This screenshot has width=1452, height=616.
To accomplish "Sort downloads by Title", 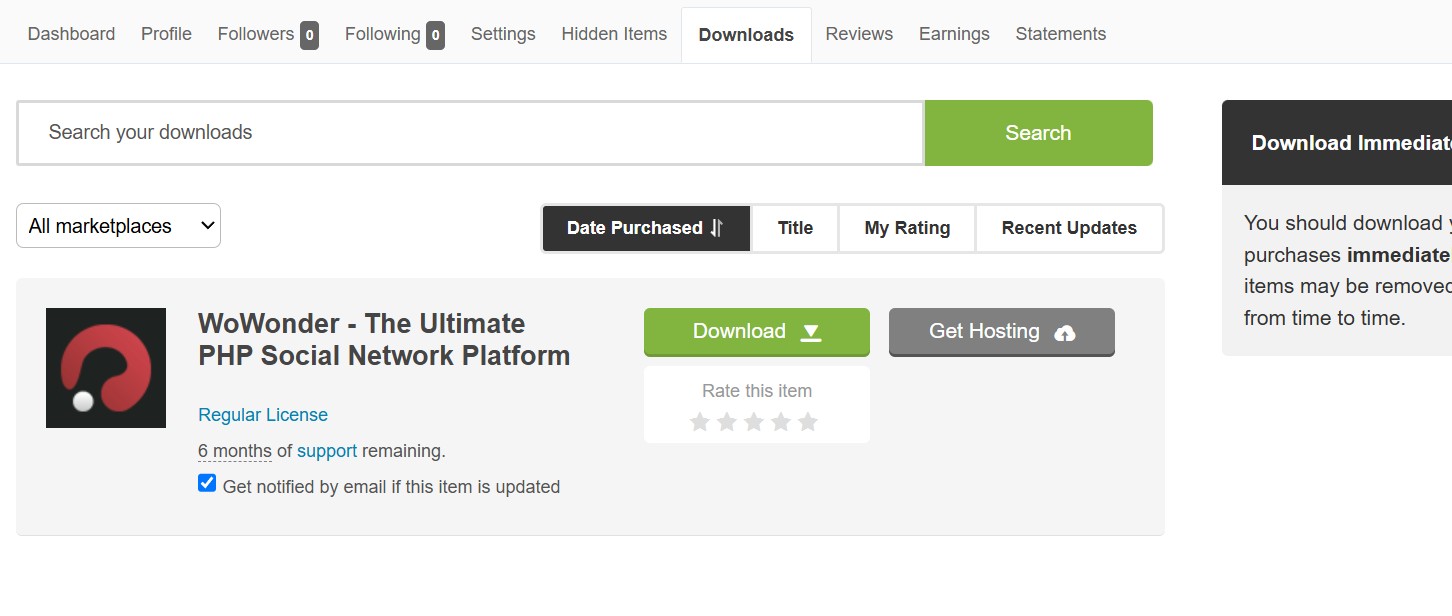I will pos(795,228).
